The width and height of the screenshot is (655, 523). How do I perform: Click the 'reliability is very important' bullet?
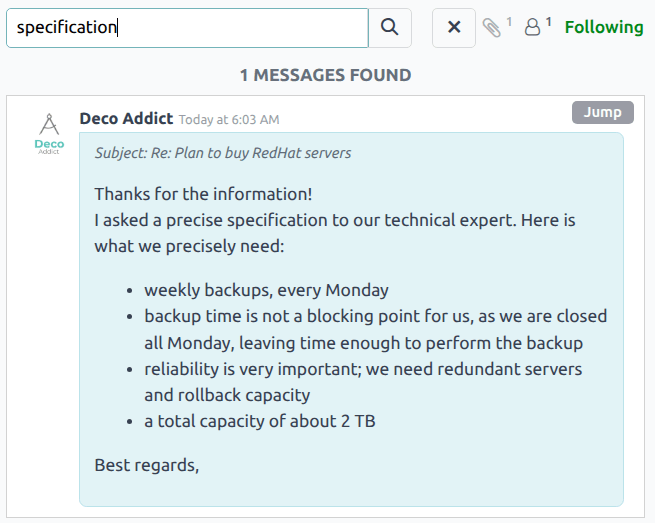click(x=362, y=369)
